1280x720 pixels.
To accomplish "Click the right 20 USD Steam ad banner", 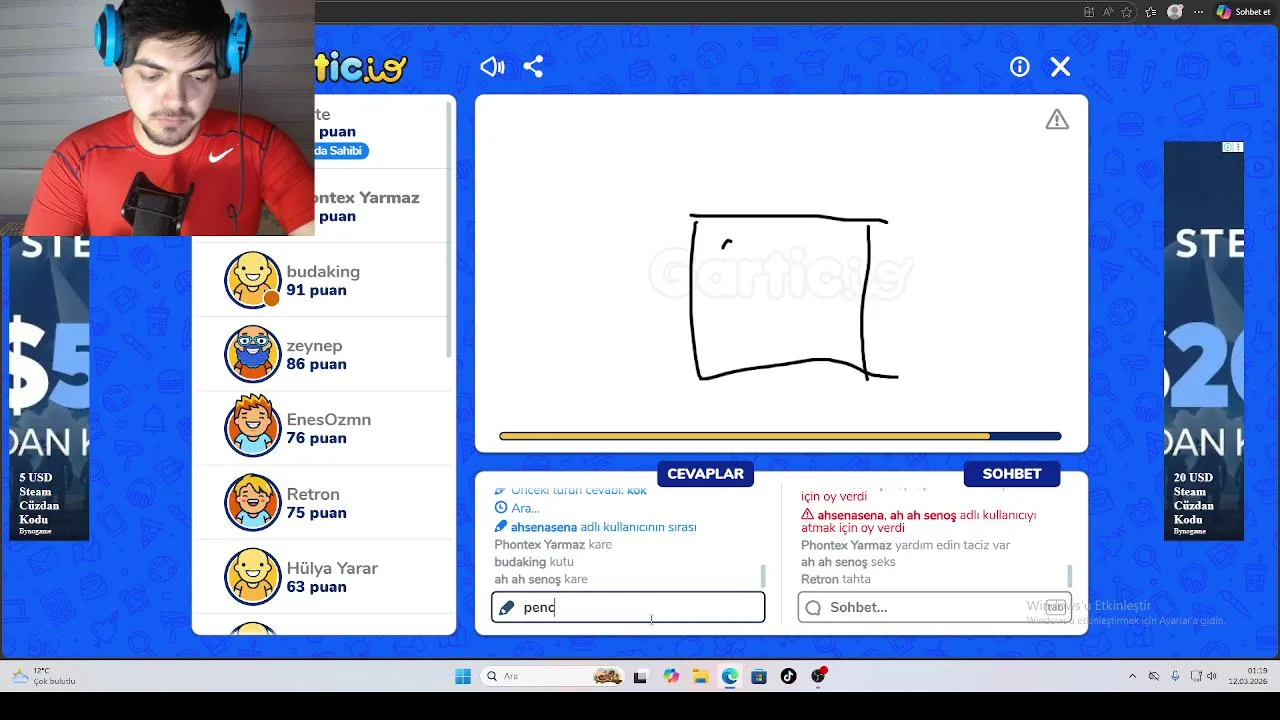I will tap(1204, 341).
